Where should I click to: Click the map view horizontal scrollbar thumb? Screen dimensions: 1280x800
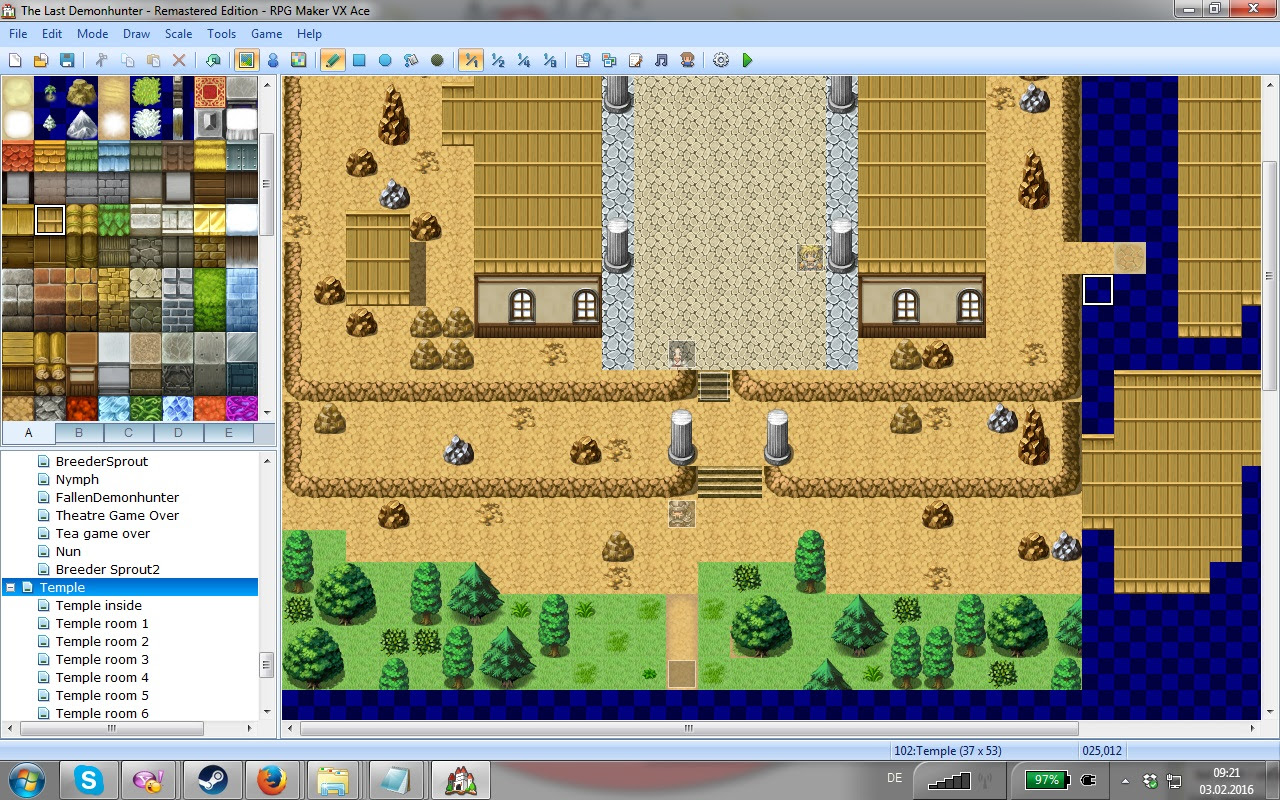(x=690, y=728)
